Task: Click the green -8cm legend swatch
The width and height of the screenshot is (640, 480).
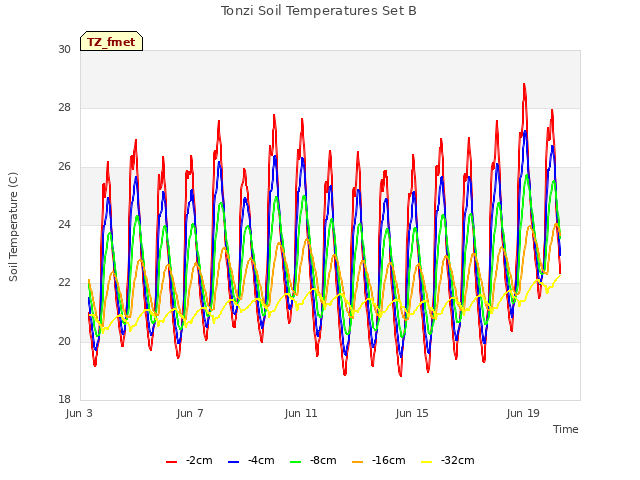Action: coord(296,462)
